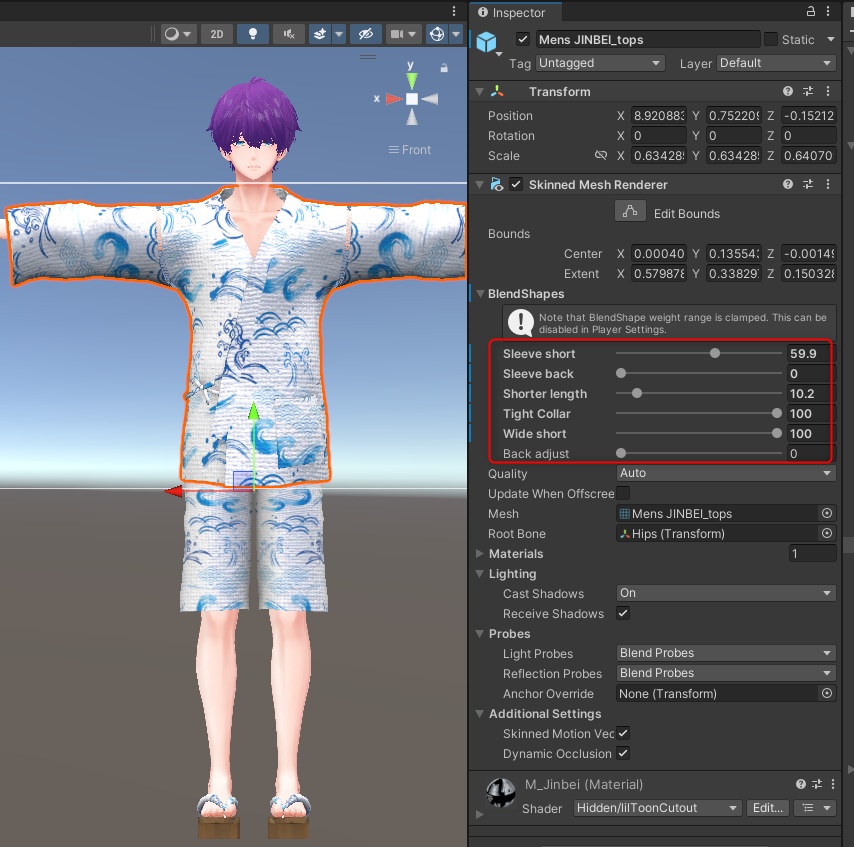The image size is (854, 847).
Task: Open Transform presets icon
Action: pyautogui.click(x=808, y=92)
